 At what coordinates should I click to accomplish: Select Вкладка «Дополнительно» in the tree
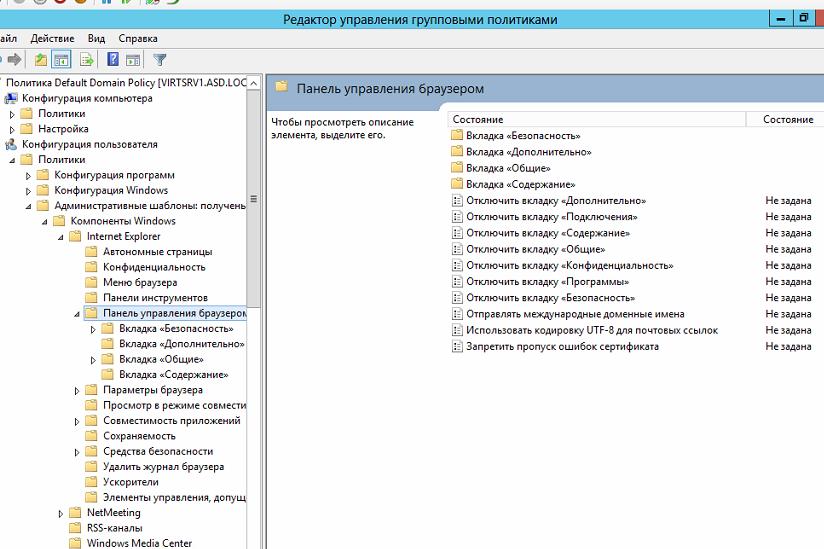181,344
